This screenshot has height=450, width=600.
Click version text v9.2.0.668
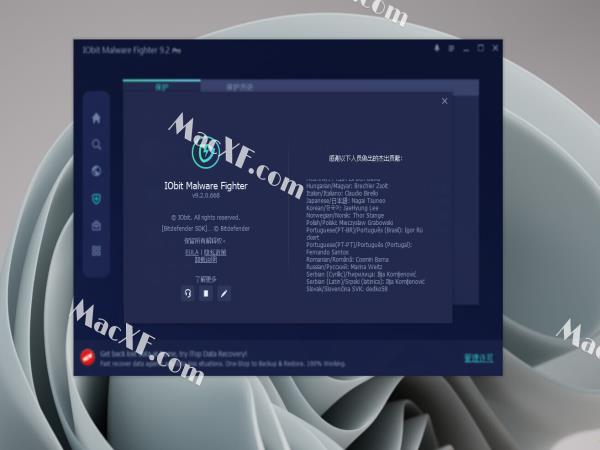pos(206,196)
